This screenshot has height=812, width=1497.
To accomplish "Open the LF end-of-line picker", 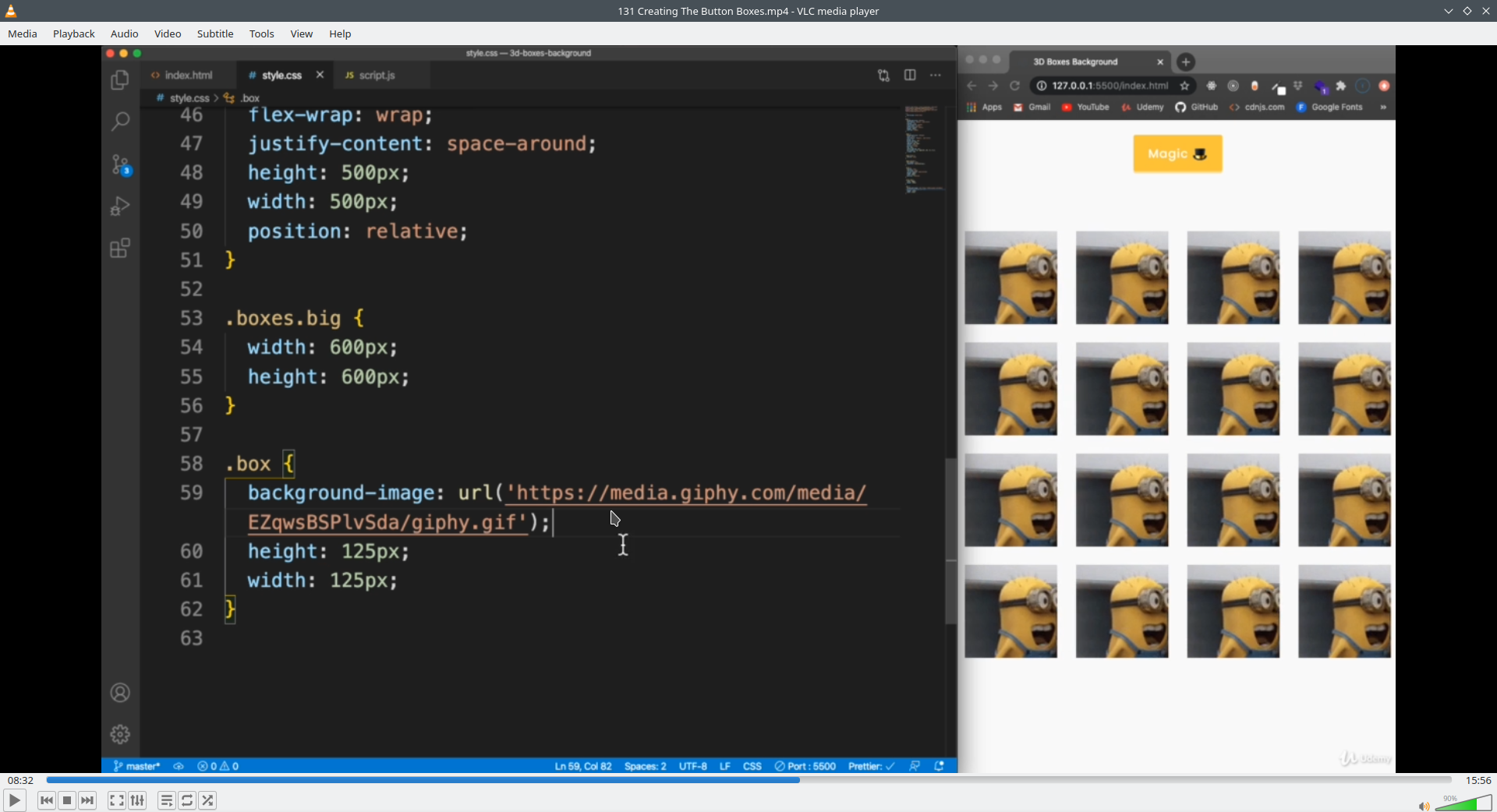I will click(725, 767).
